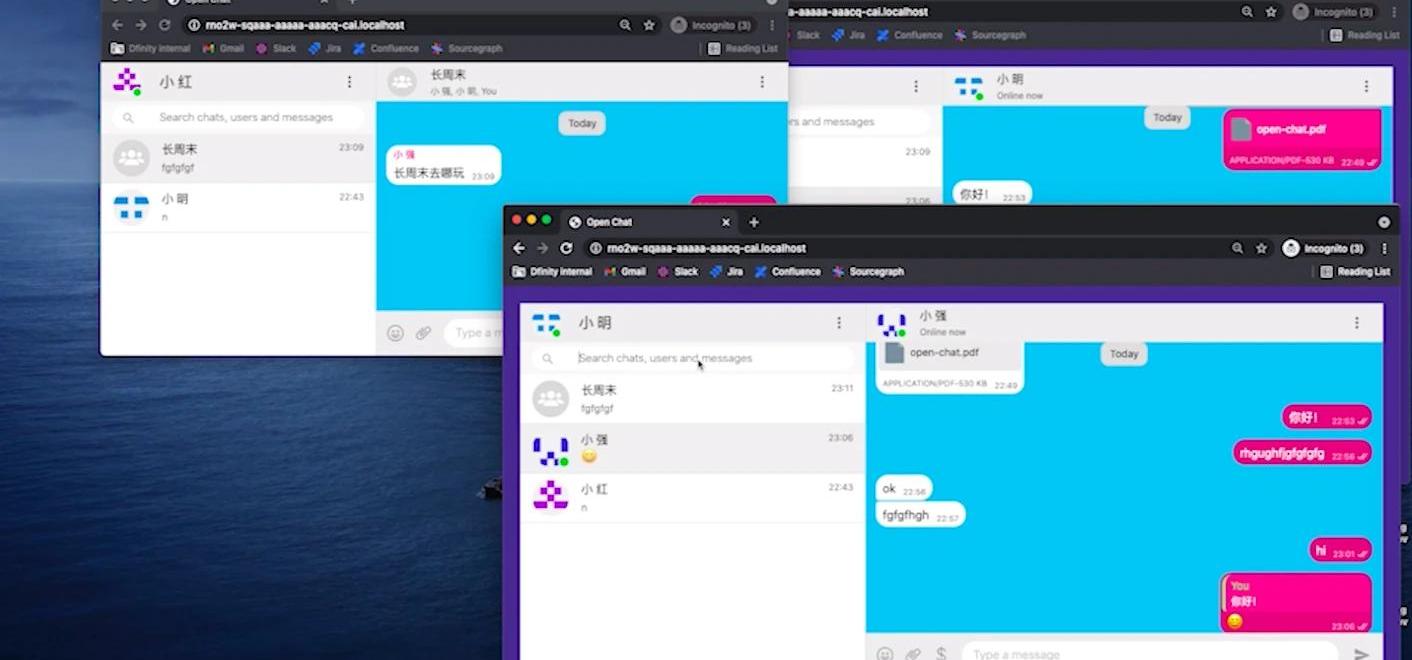1412x660 pixels.
Task: Reload page in the top-left browser window
Action: coord(165,25)
